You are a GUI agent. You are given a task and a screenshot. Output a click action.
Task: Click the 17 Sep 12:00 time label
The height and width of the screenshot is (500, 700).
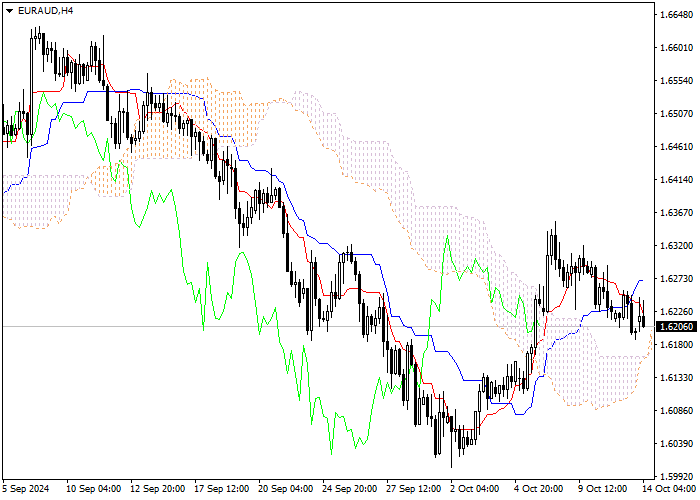tap(222, 489)
